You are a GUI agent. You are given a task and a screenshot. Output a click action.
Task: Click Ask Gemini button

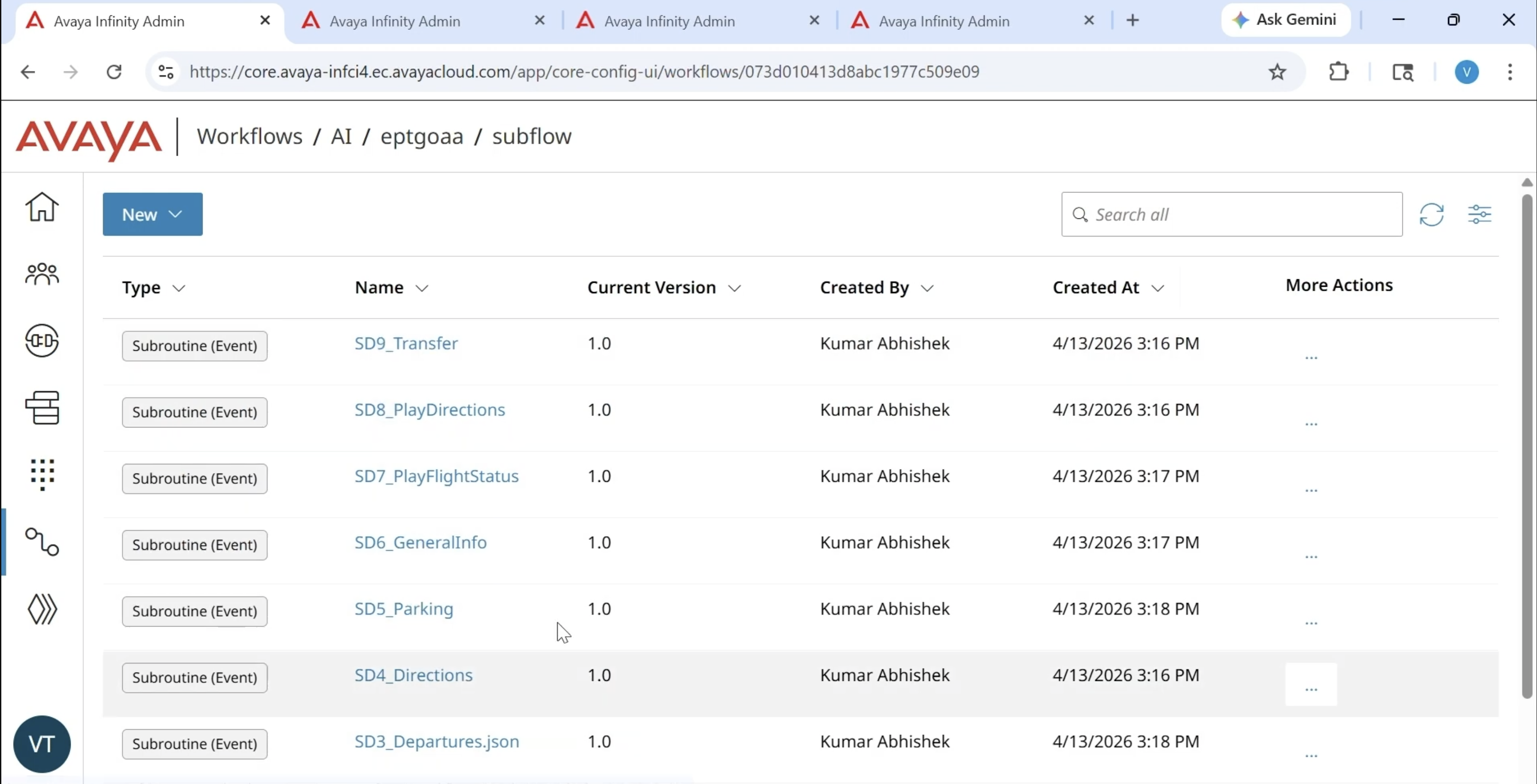click(1286, 20)
